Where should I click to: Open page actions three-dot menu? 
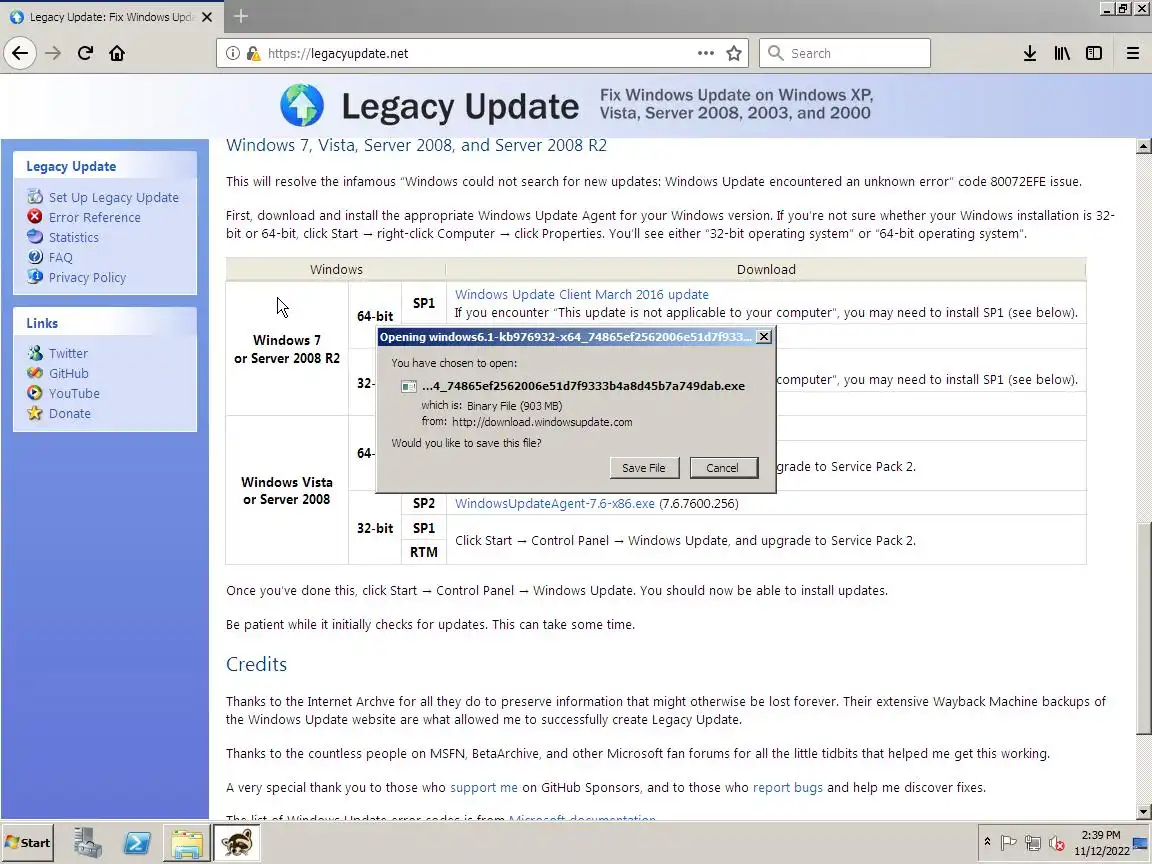[x=705, y=53]
